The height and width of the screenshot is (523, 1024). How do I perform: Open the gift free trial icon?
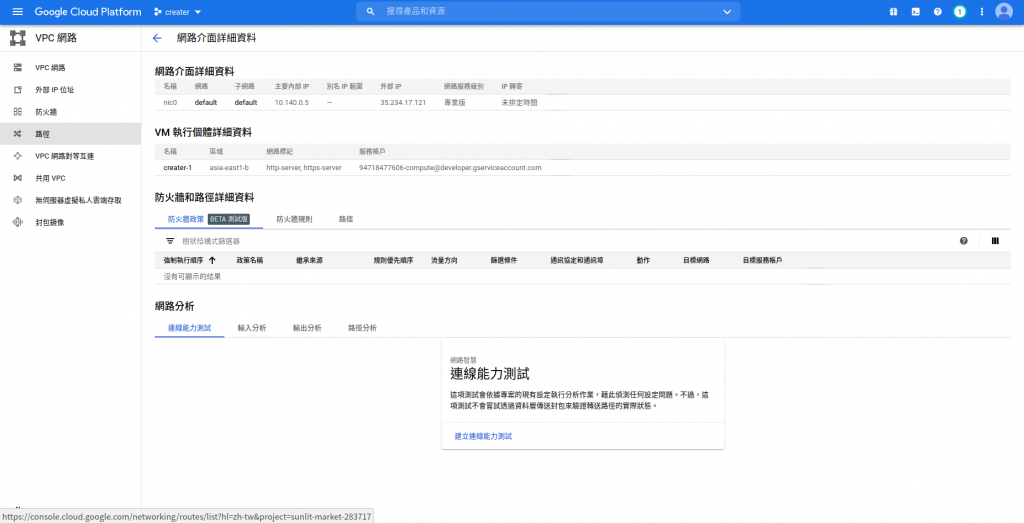coord(893,12)
